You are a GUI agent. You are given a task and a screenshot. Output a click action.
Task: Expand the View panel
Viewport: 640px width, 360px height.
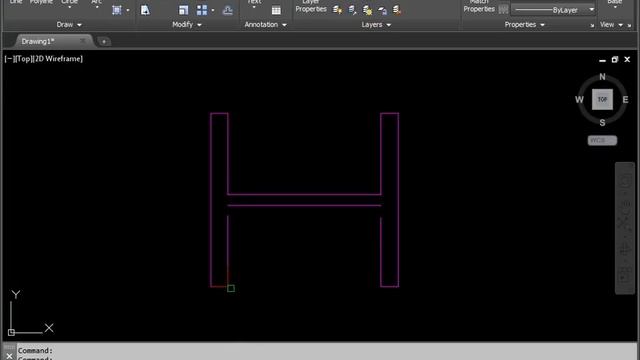(611, 25)
